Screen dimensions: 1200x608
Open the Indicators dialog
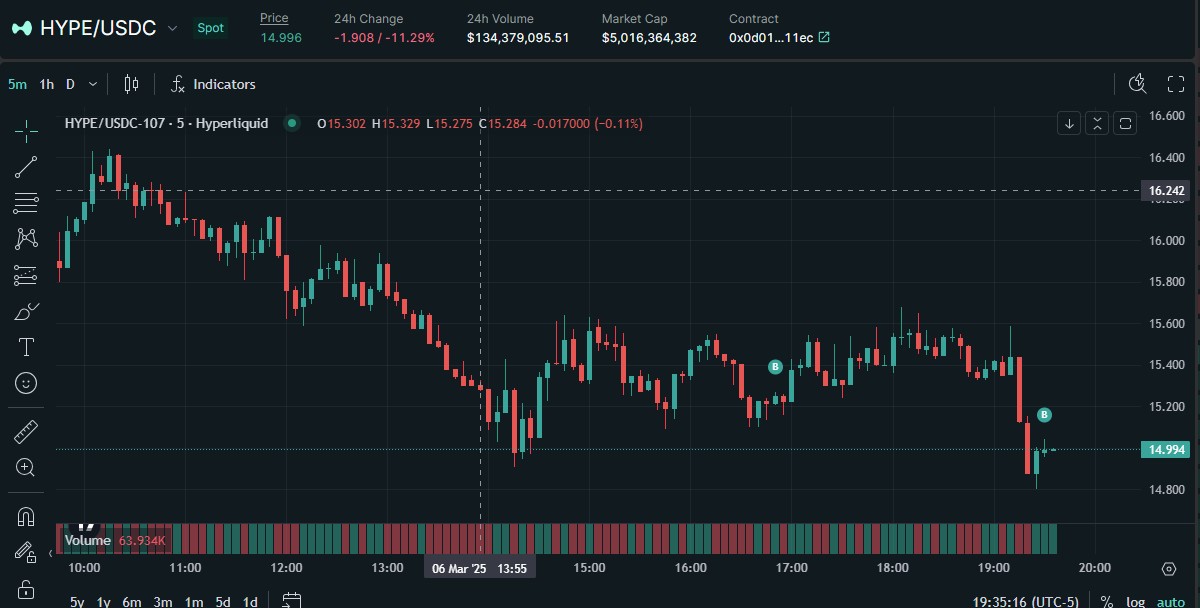pyautogui.click(x=213, y=84)
